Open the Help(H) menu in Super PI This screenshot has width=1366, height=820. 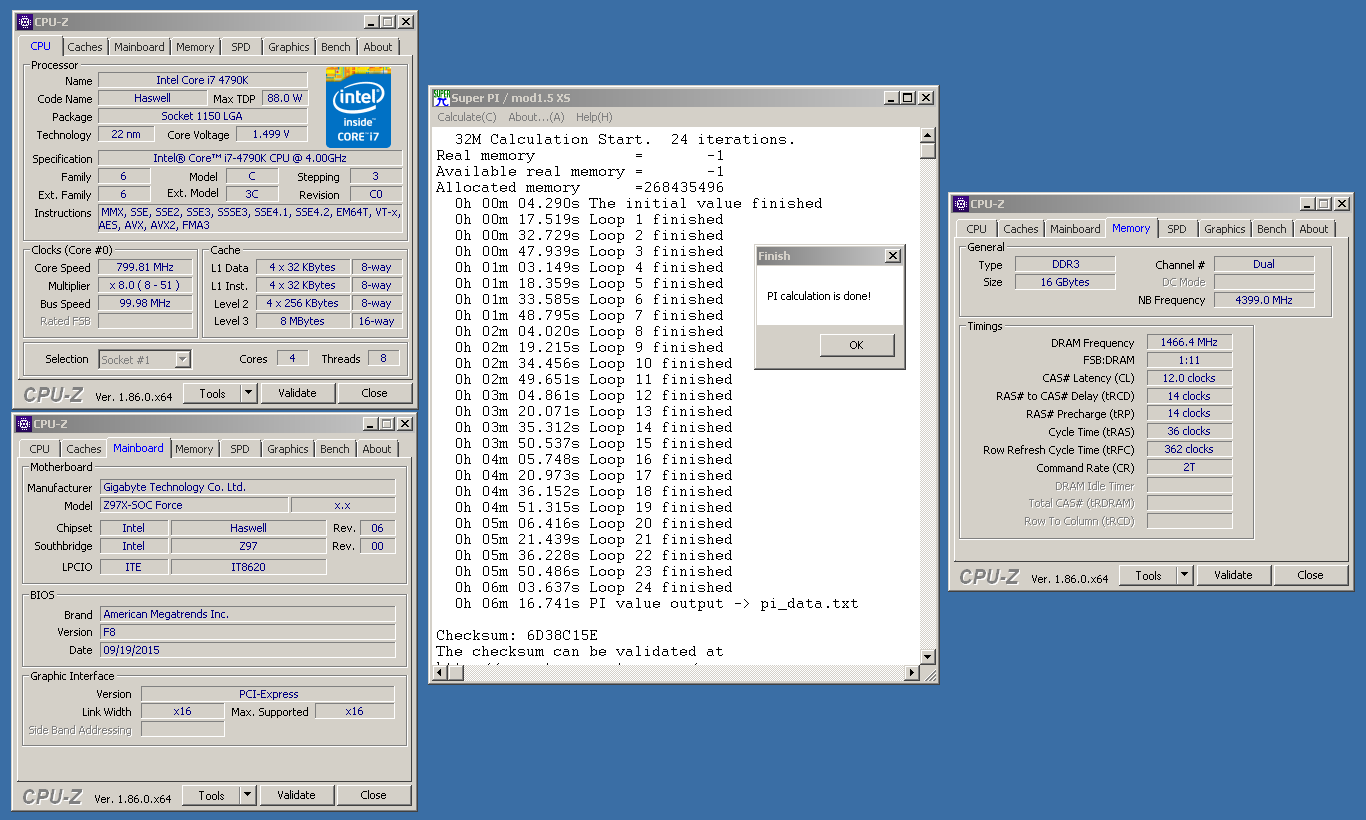pyautogui.click(x=594, y=117)
